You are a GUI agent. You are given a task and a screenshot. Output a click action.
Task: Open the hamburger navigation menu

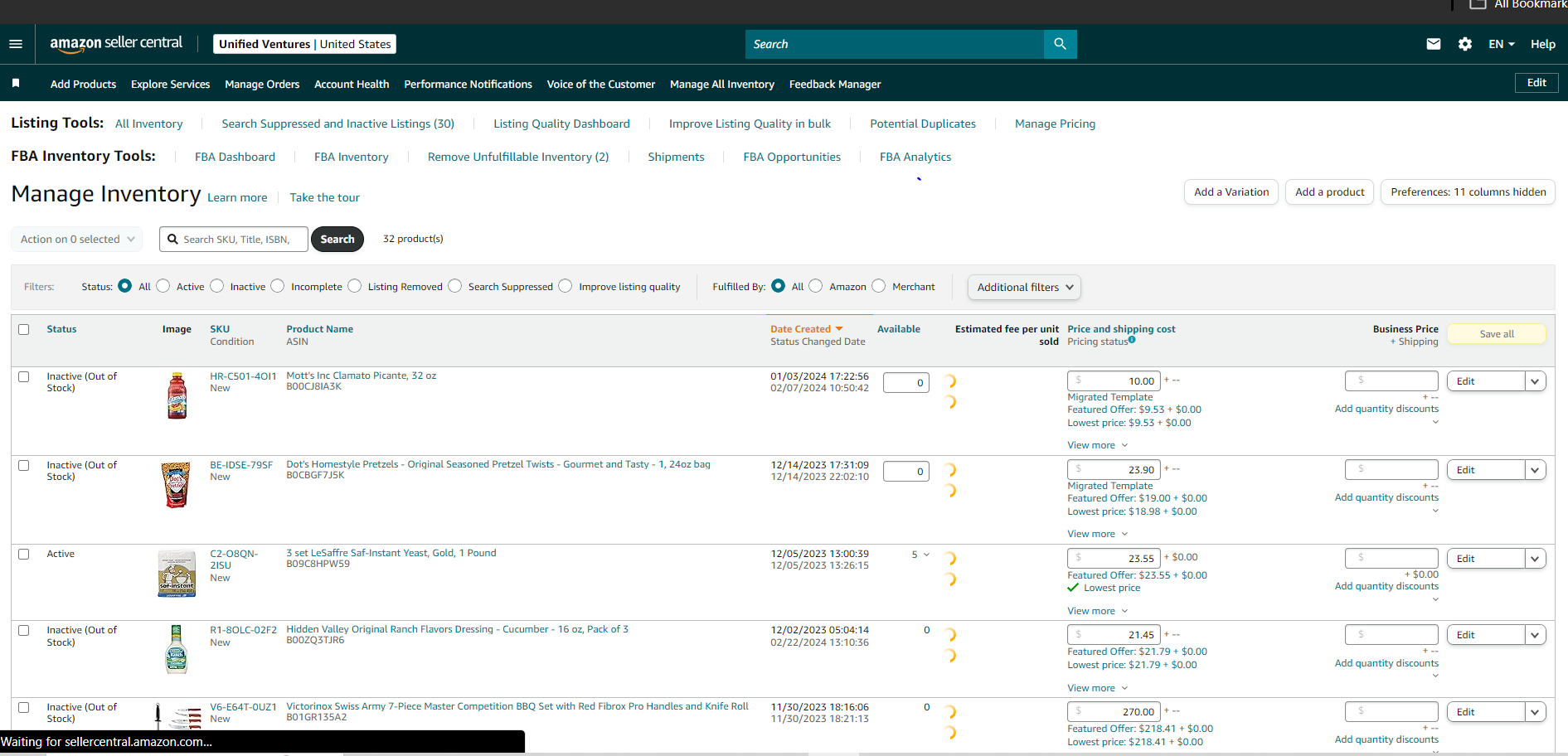16,44
